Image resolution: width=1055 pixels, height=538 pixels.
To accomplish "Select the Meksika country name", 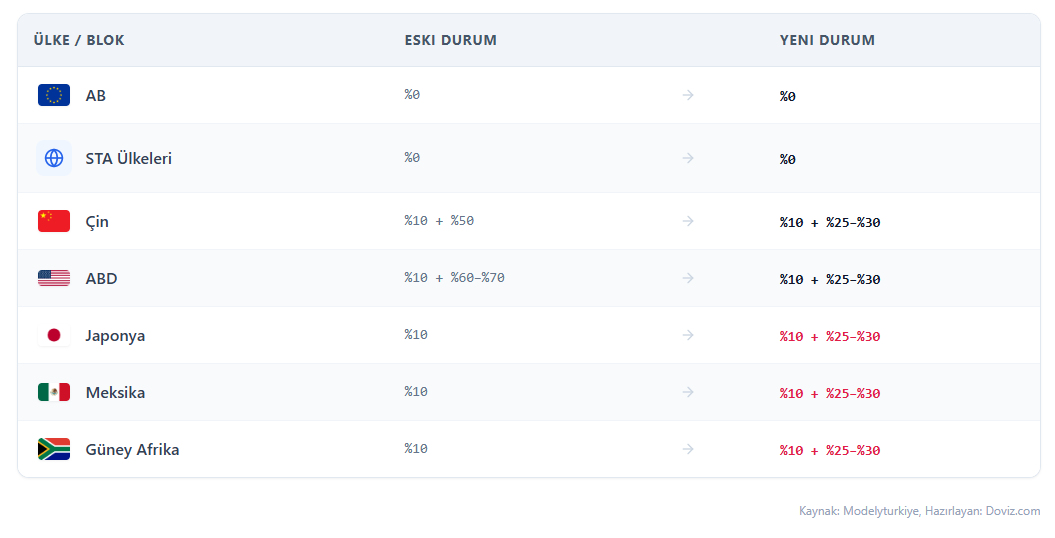I will [115, 392].
